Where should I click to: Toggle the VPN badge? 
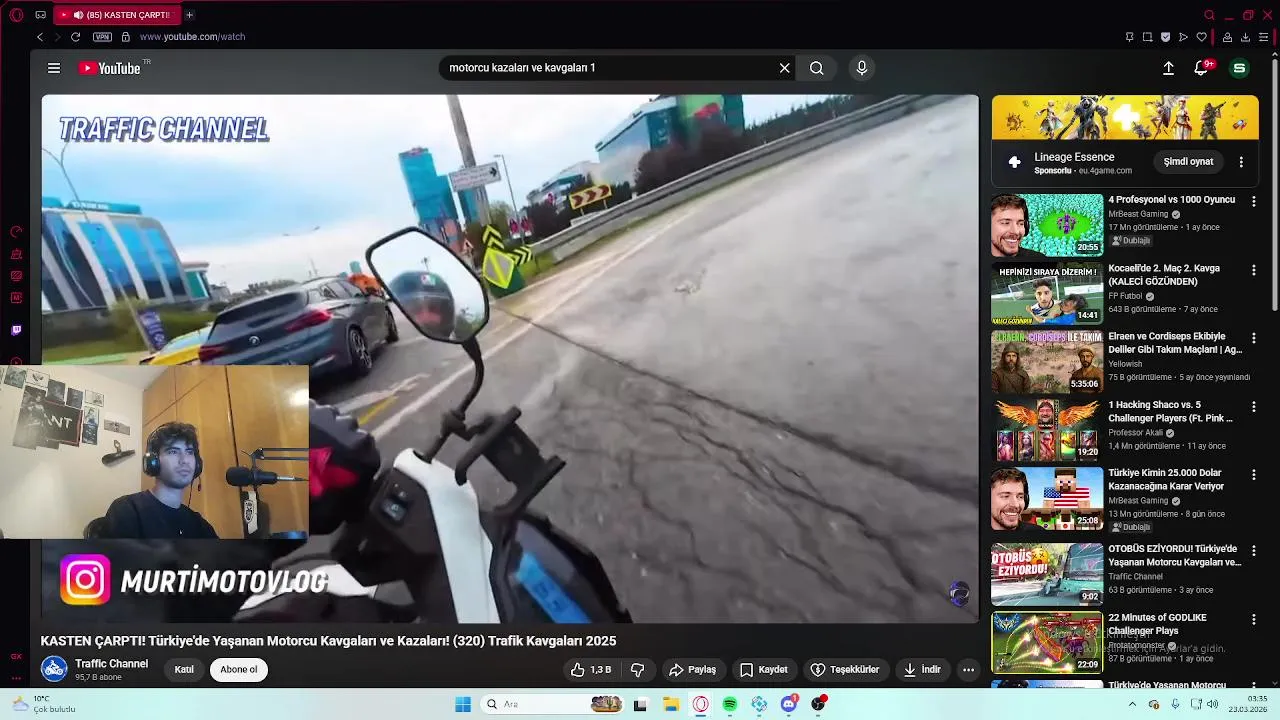click(x=102, y=37)
